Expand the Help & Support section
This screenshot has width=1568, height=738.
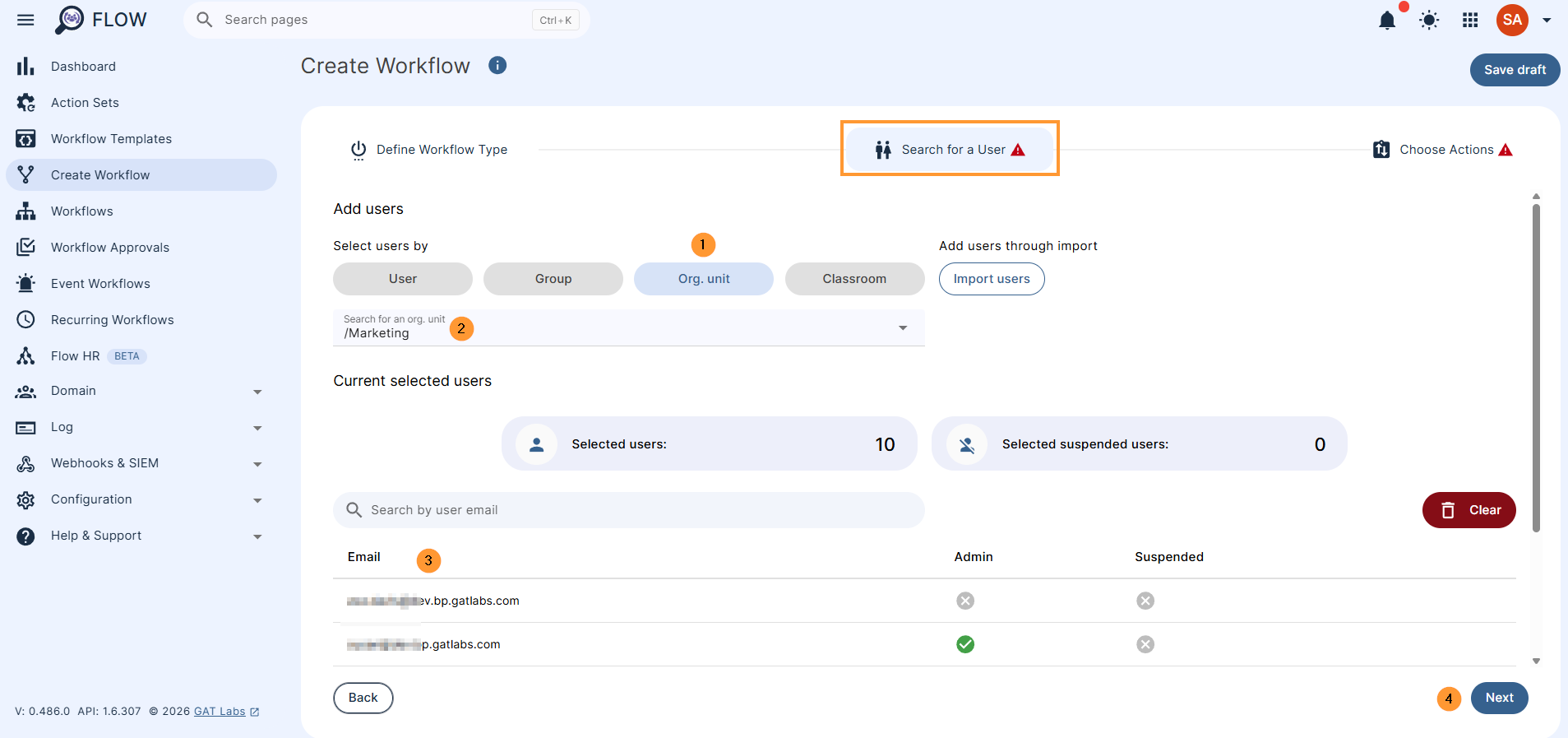(257, 537)
